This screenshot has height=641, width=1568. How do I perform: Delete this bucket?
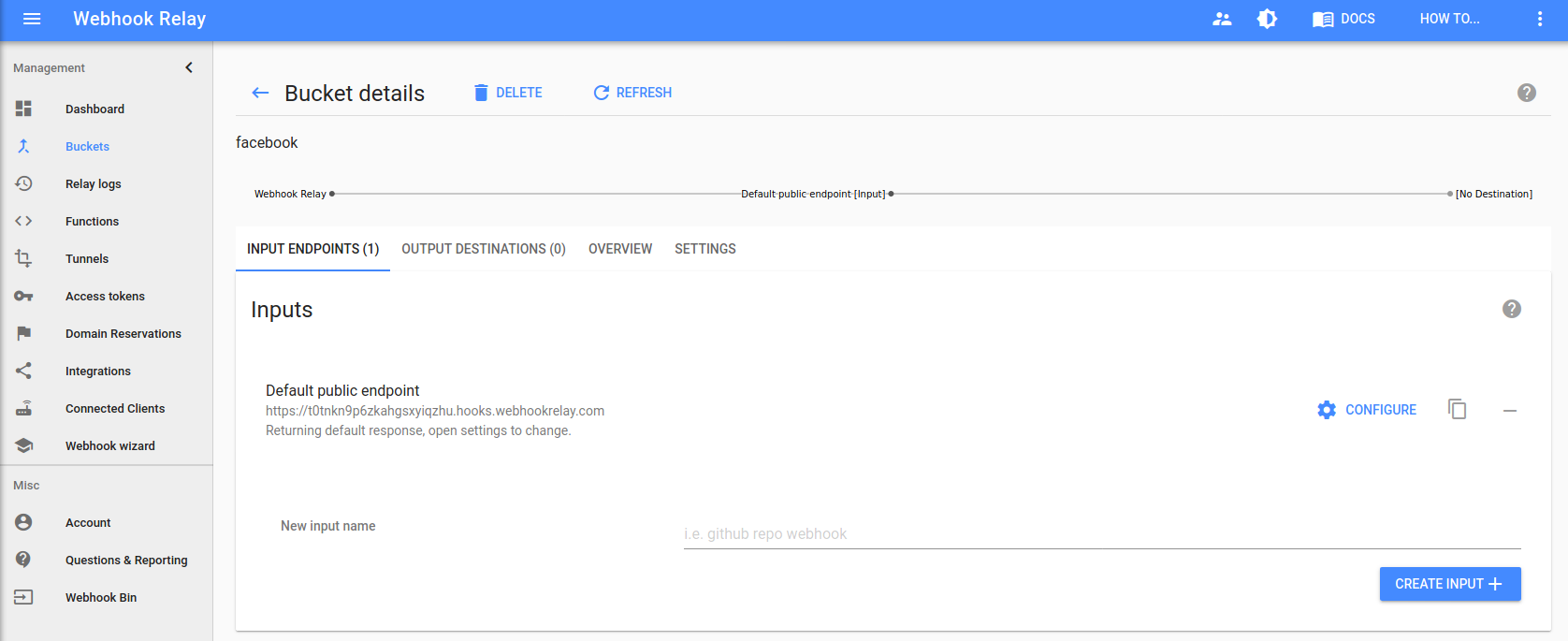508,93
